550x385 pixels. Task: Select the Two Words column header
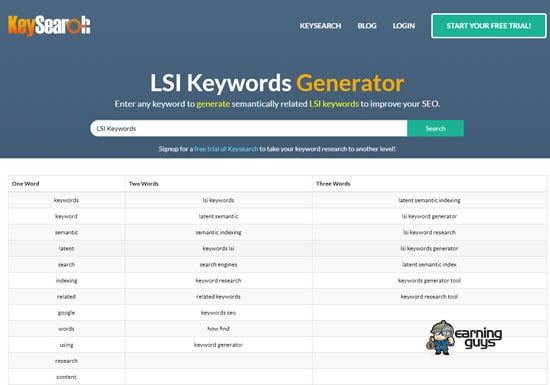tap(144, 184)
